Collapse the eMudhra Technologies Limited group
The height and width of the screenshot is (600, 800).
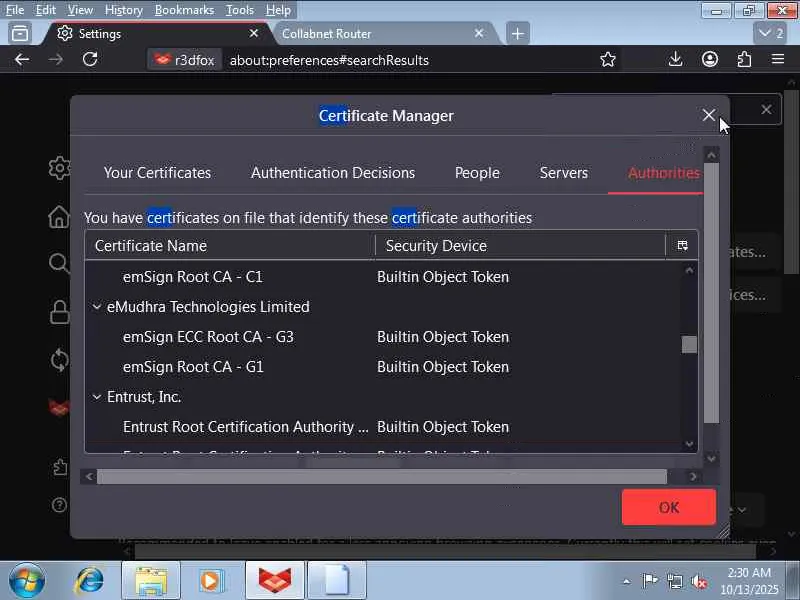96,307
